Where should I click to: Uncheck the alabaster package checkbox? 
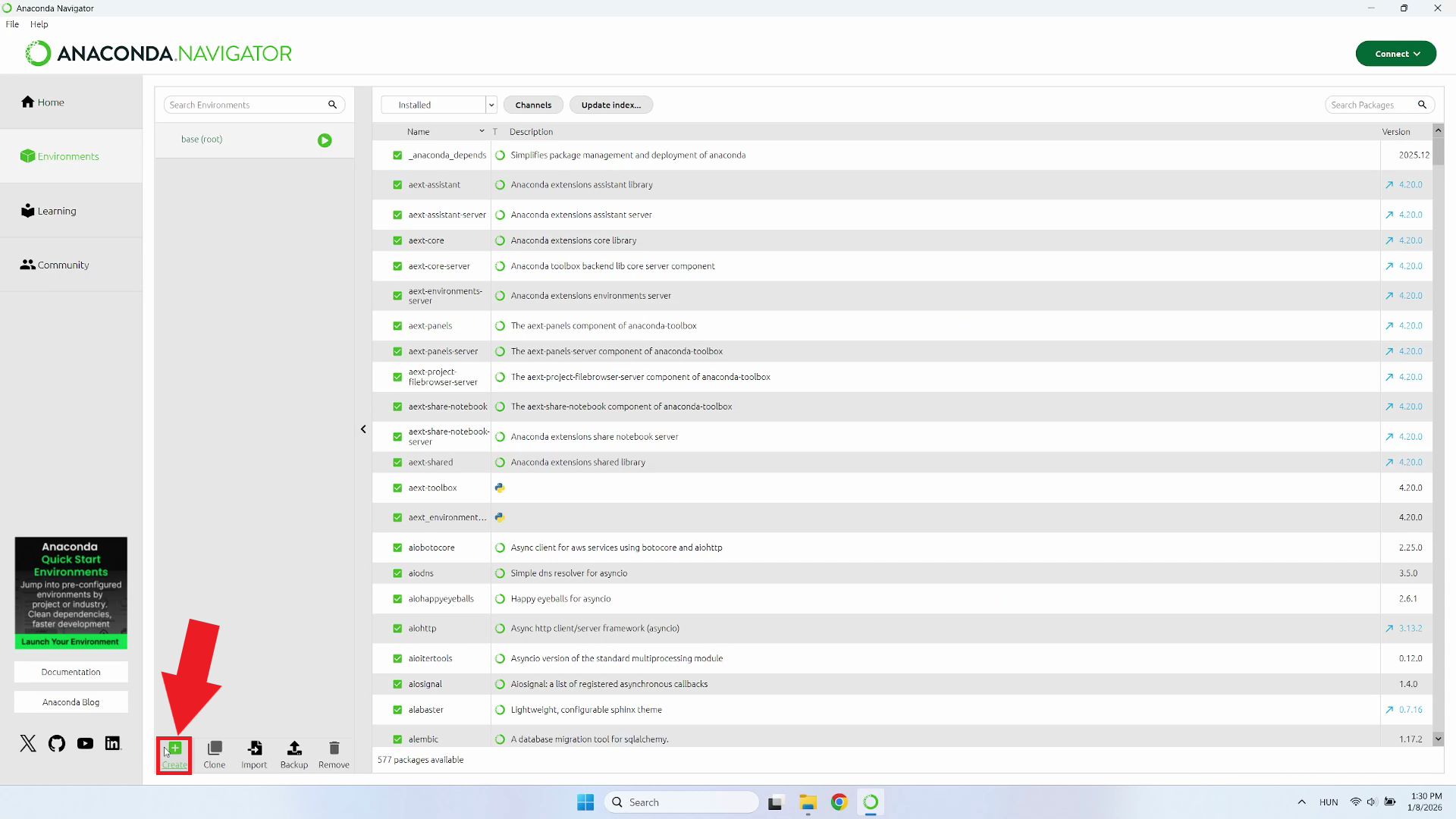point(397,710)
